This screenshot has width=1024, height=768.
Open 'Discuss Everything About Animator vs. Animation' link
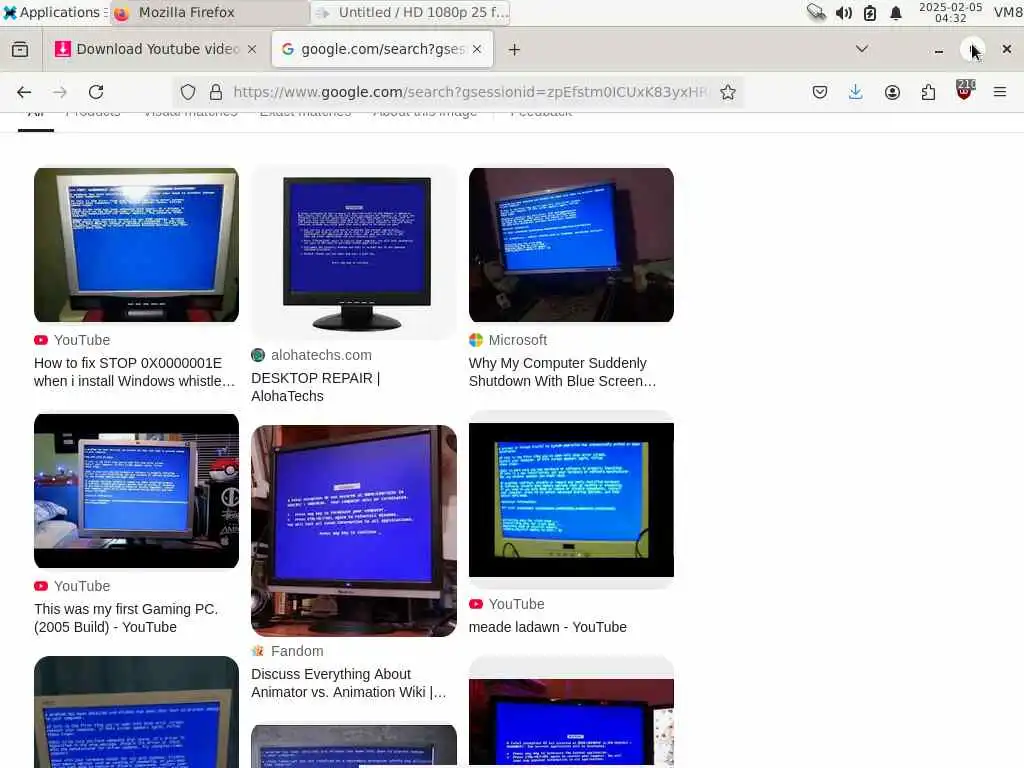click(349, 683)
